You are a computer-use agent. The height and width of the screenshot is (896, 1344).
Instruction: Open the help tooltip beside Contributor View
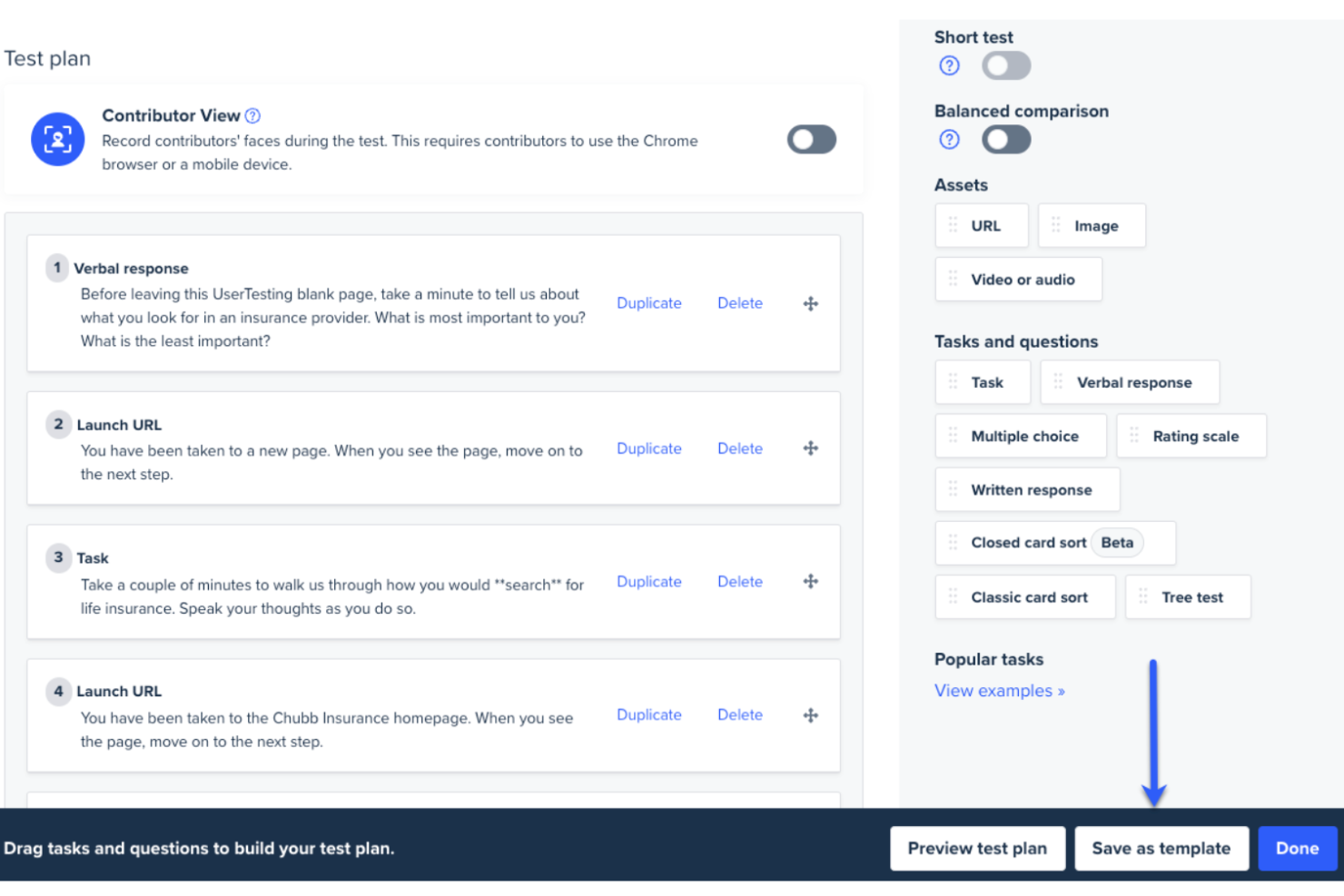click(252, 115)
